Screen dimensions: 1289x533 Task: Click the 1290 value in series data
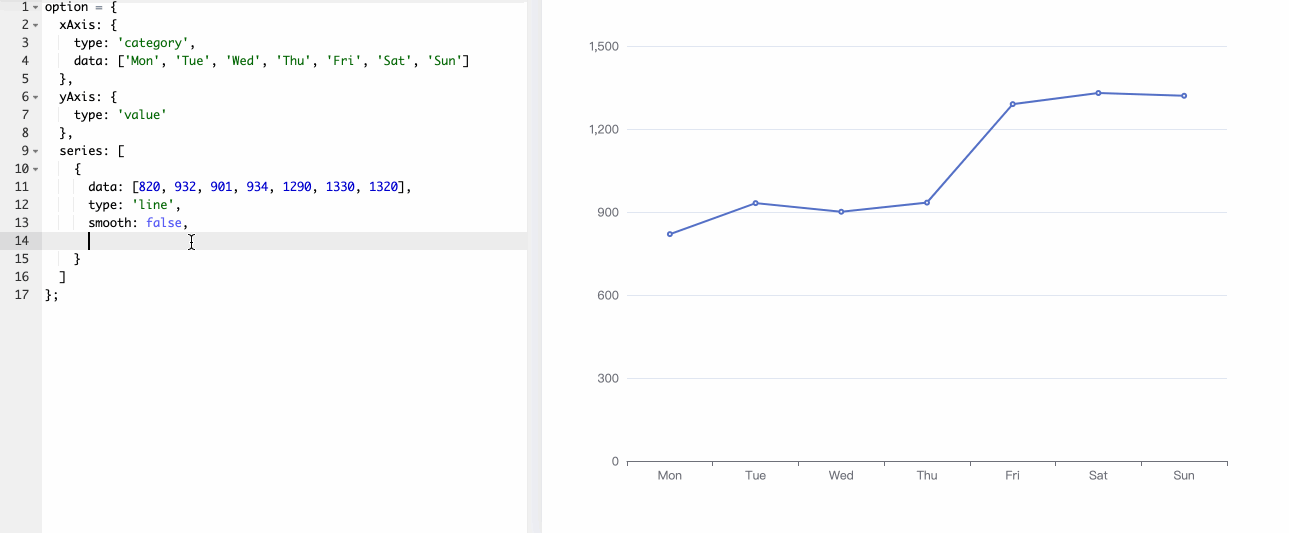(297, 187)
